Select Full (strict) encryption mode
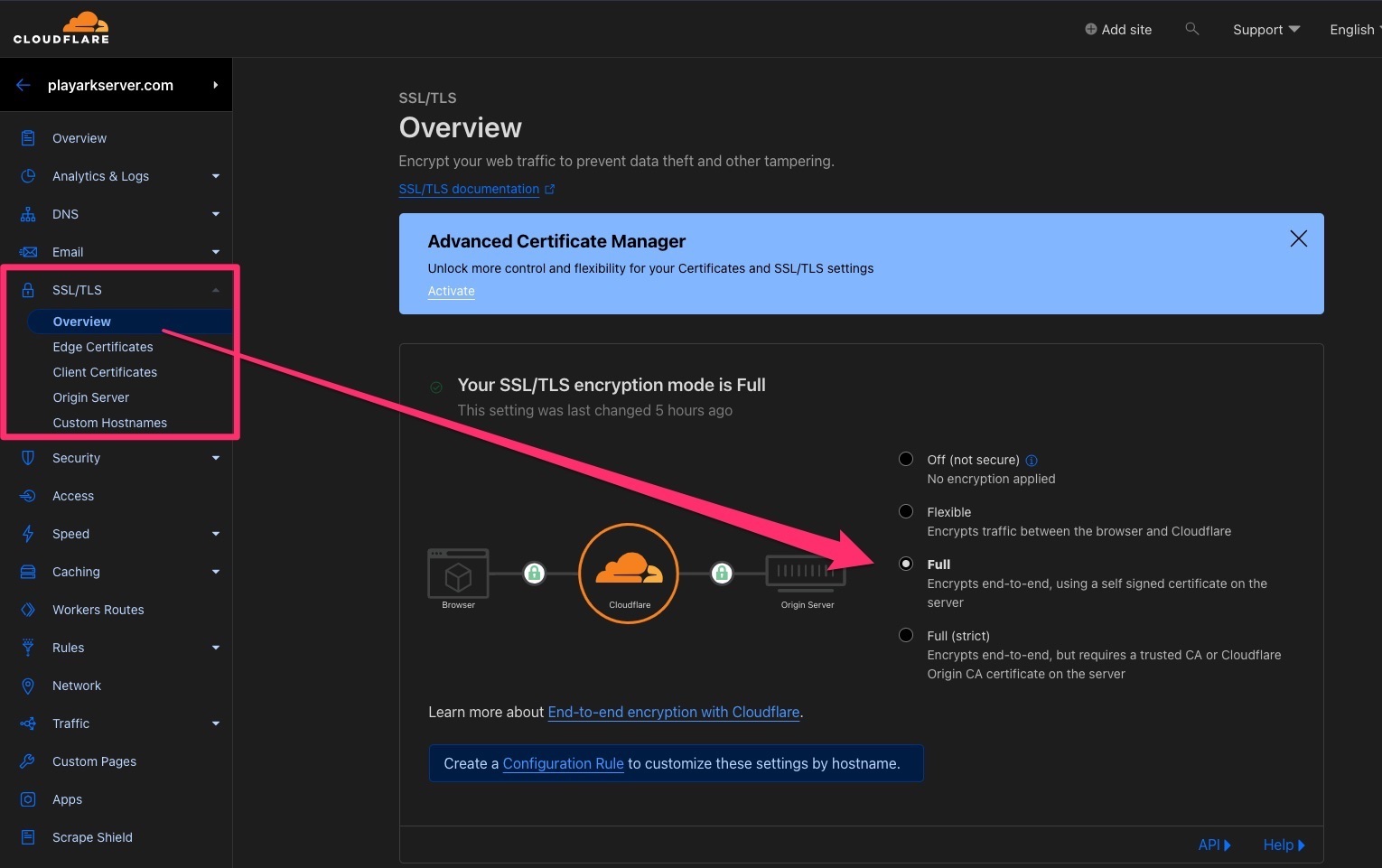 905,635
